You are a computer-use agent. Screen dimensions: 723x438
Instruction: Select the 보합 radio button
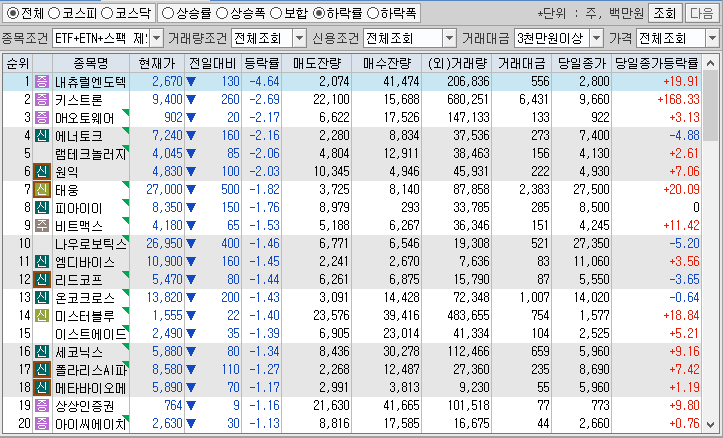[276, 13]
